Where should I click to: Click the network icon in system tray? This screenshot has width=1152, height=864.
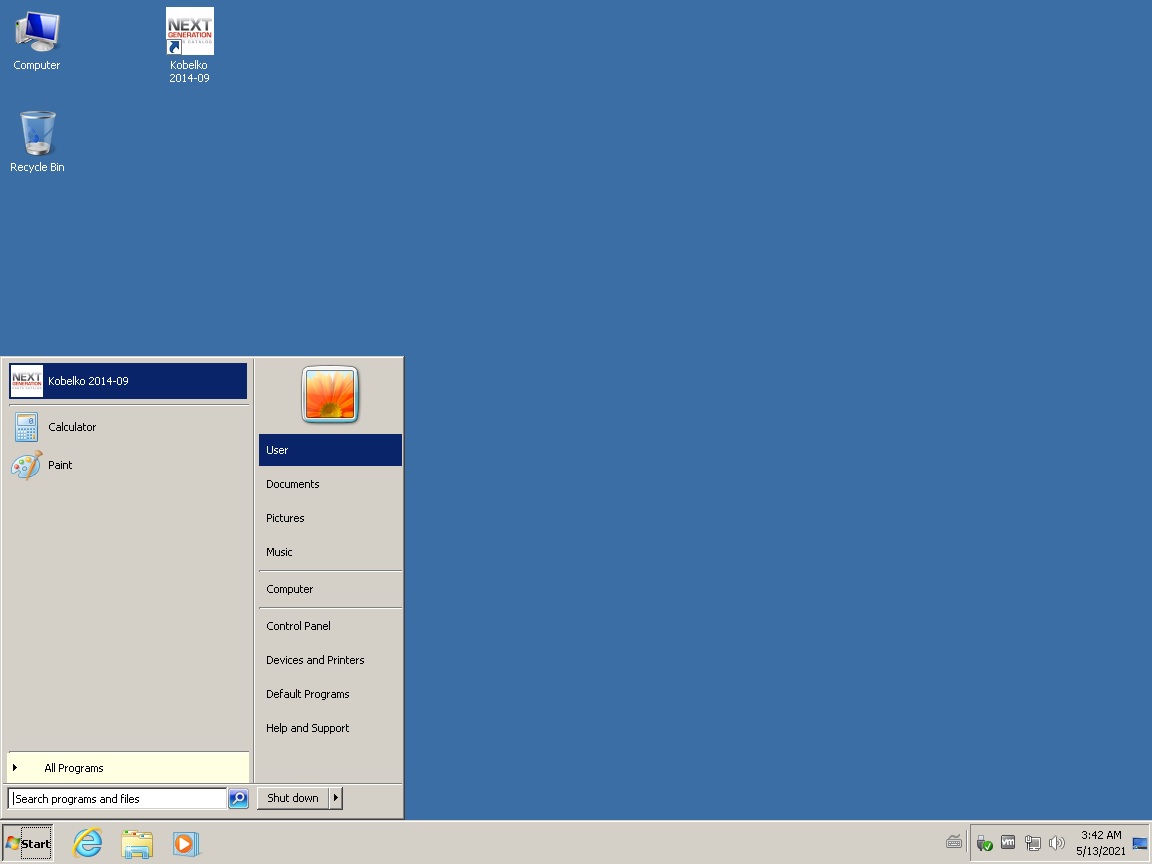1032,843
